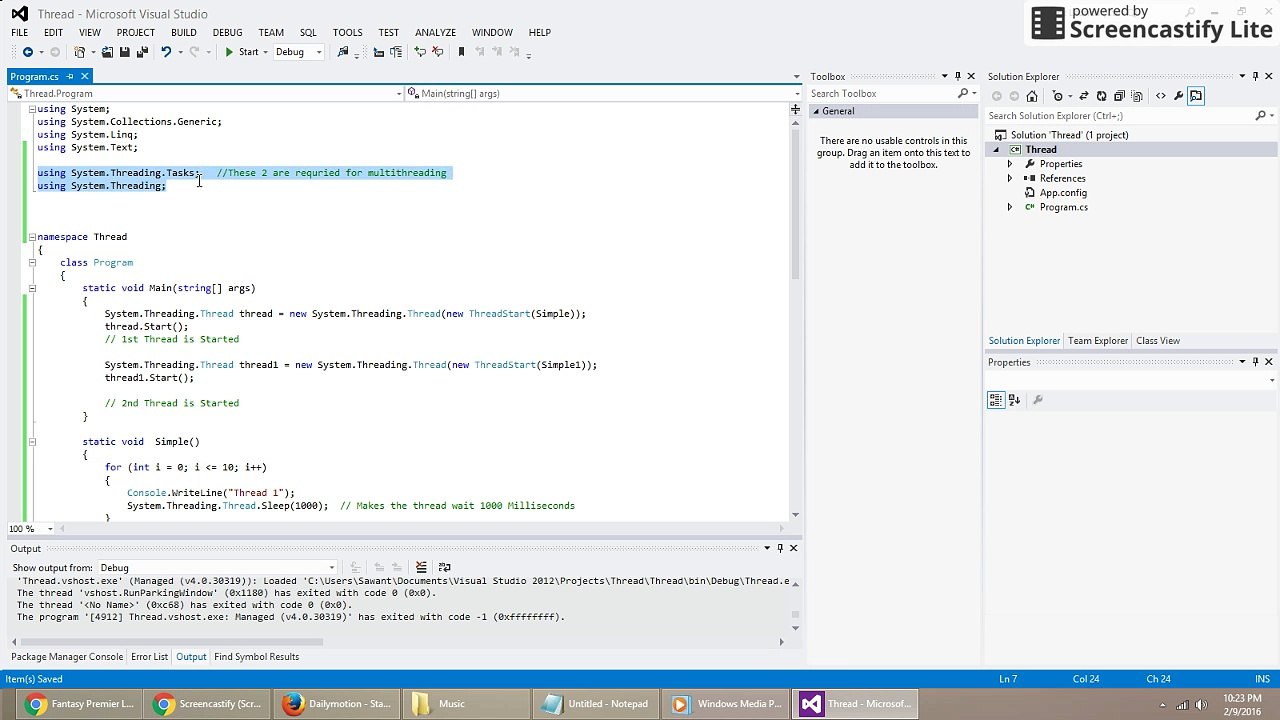Start debugging with the green Start arrow

click(229, 52)
